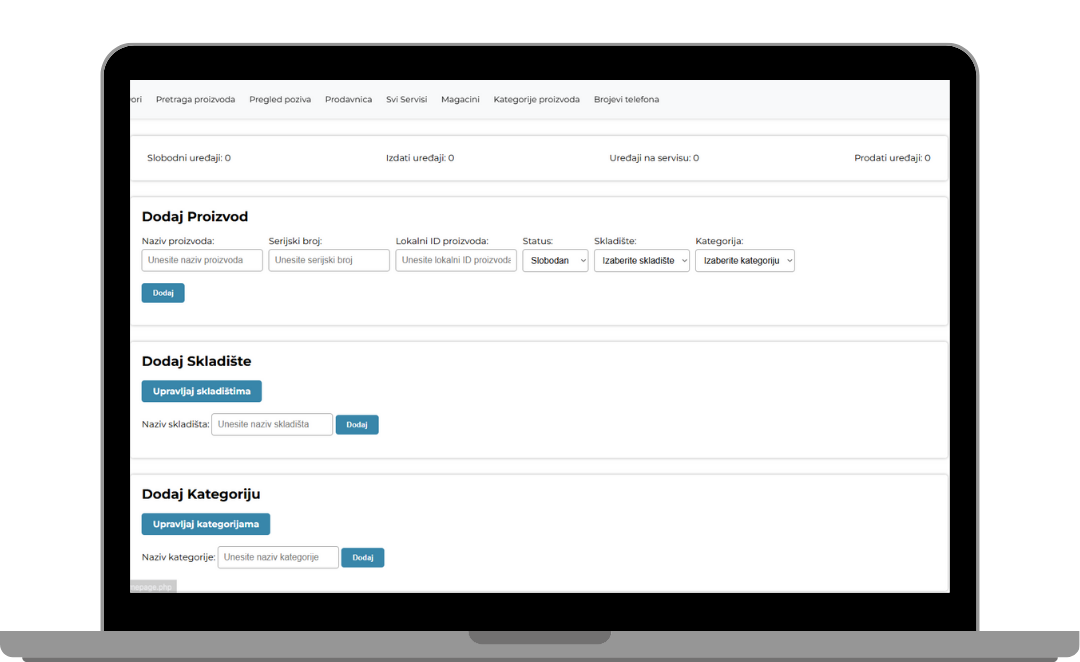Screen dimensions: 1080x662
Task: Navigate to Magacini
Action: pos(460,100)
